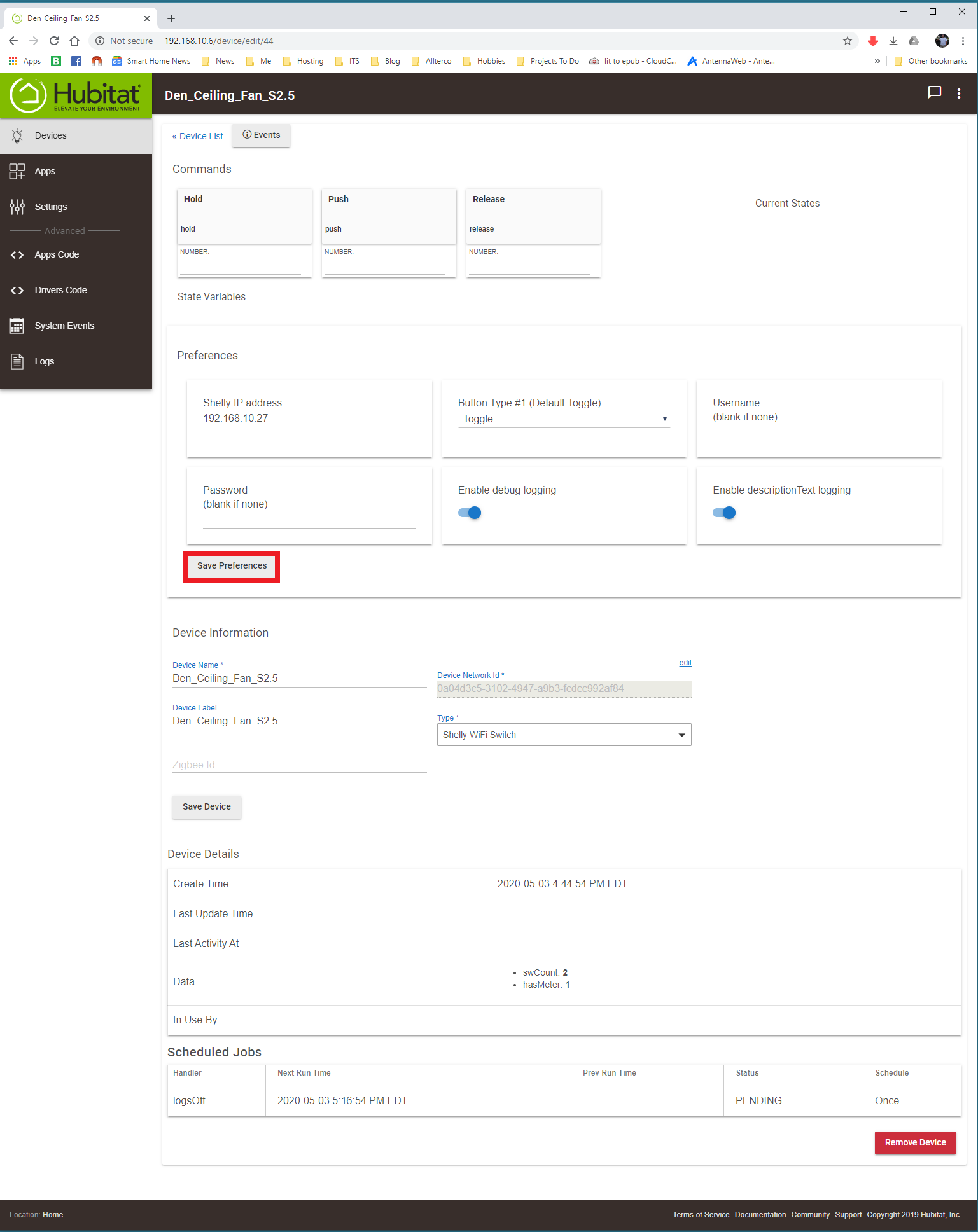Viewport: 978px width, 1232px height.
Task: Click the Username input field
Action: point(819,433)
